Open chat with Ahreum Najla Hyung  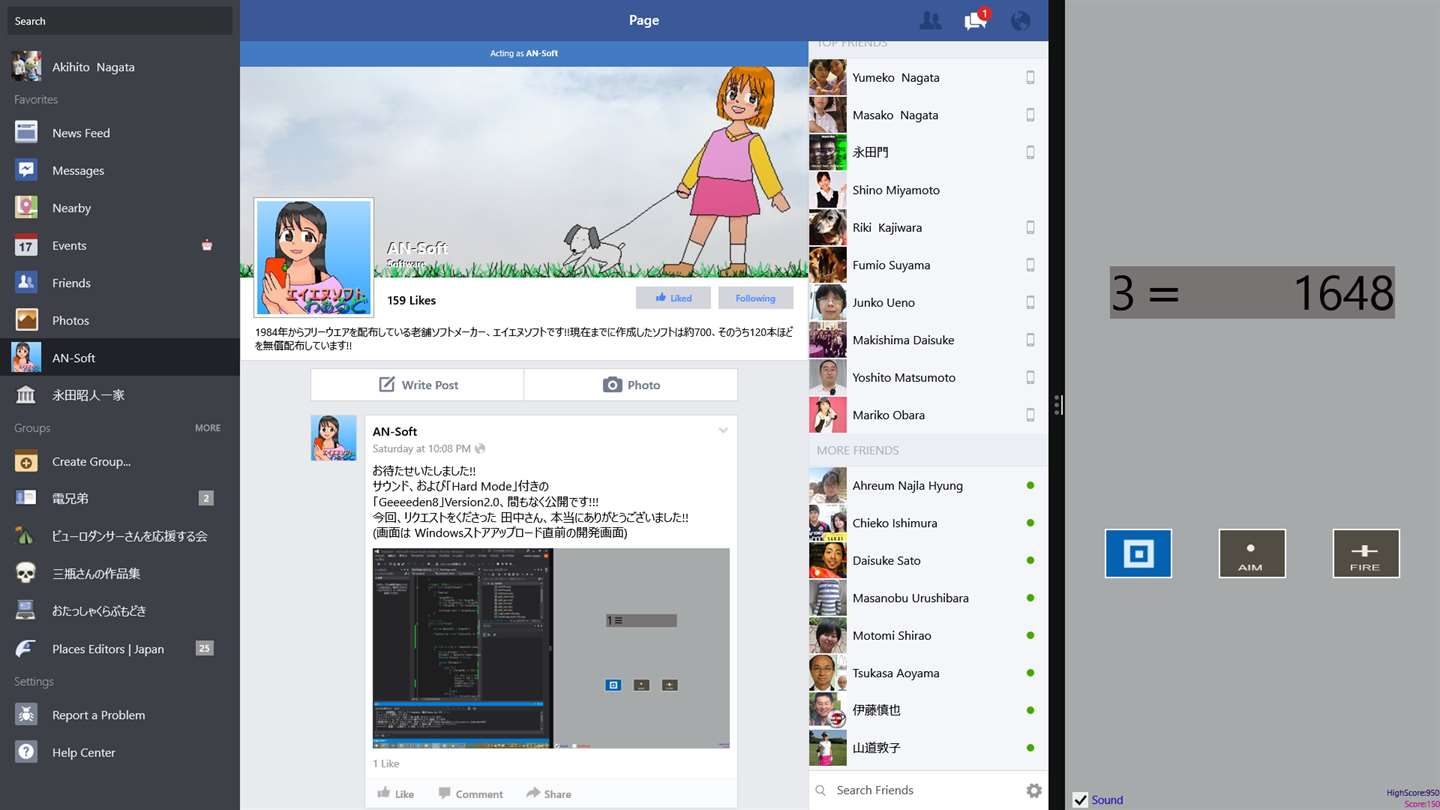tap(928, 486)
